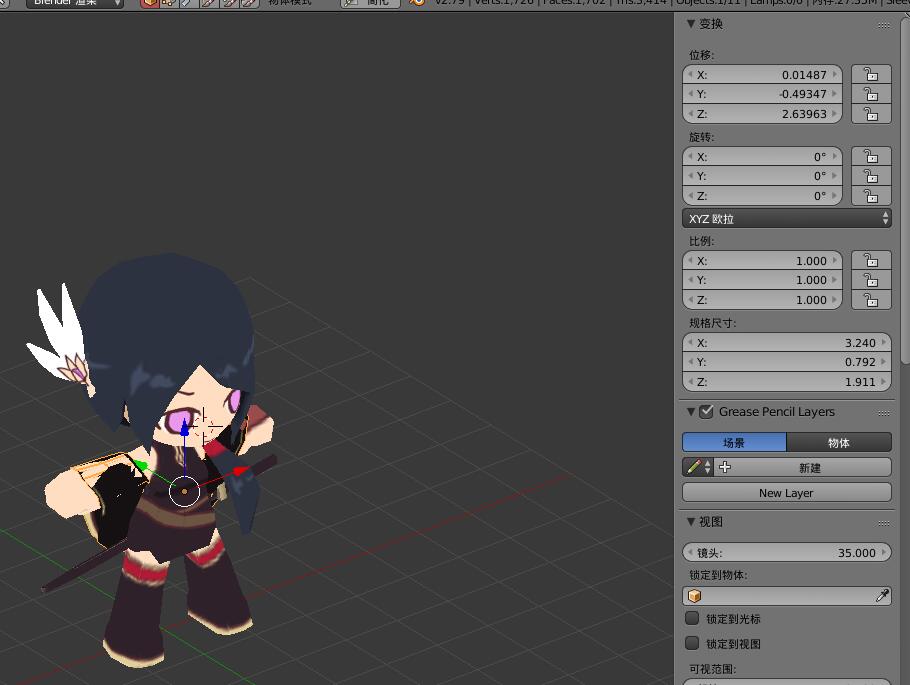This screenshot has width=910, height=685.
Task: Click the 视图 panel drag grip
Action: pos(884,523)
